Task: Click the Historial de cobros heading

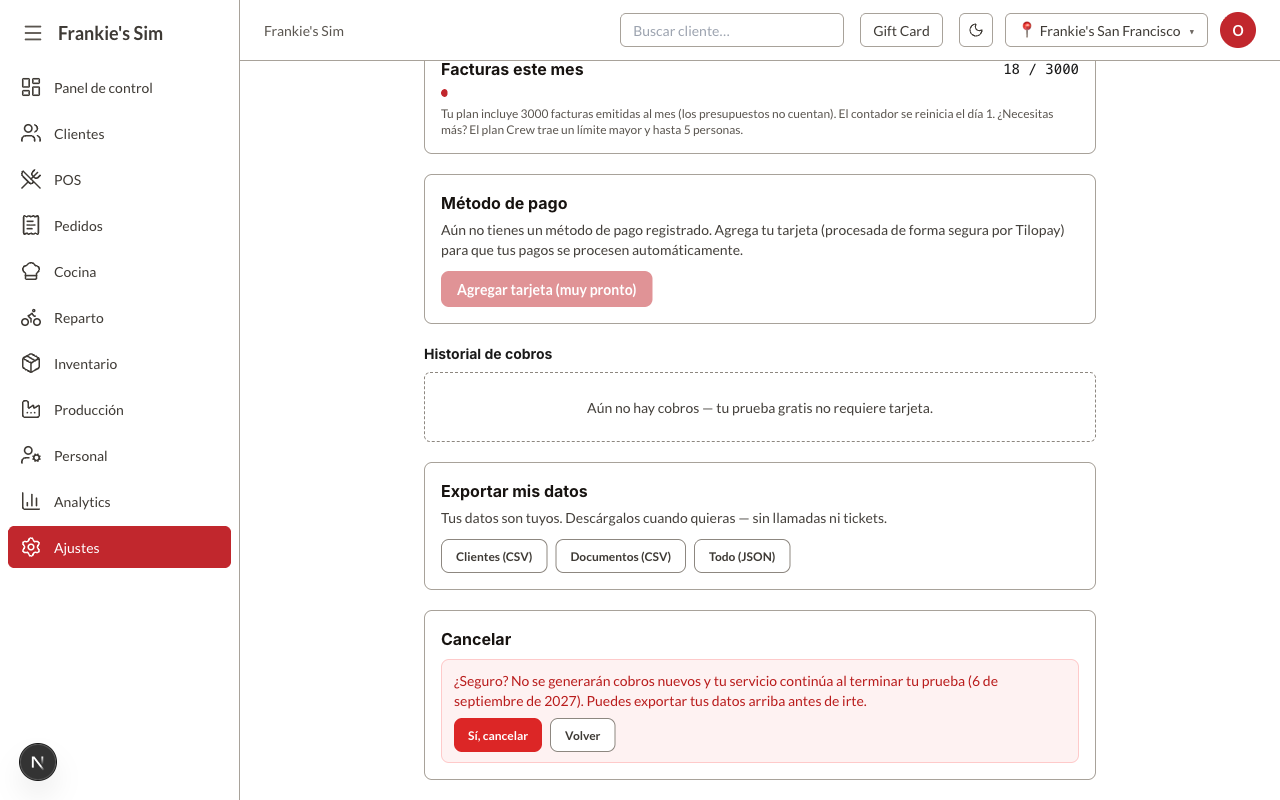Action: tap(488, 354)
